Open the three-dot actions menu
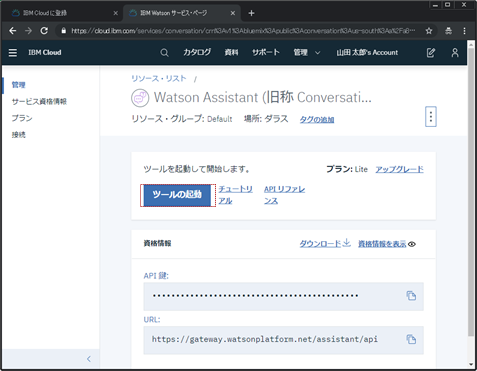 (x=431, y=117)
